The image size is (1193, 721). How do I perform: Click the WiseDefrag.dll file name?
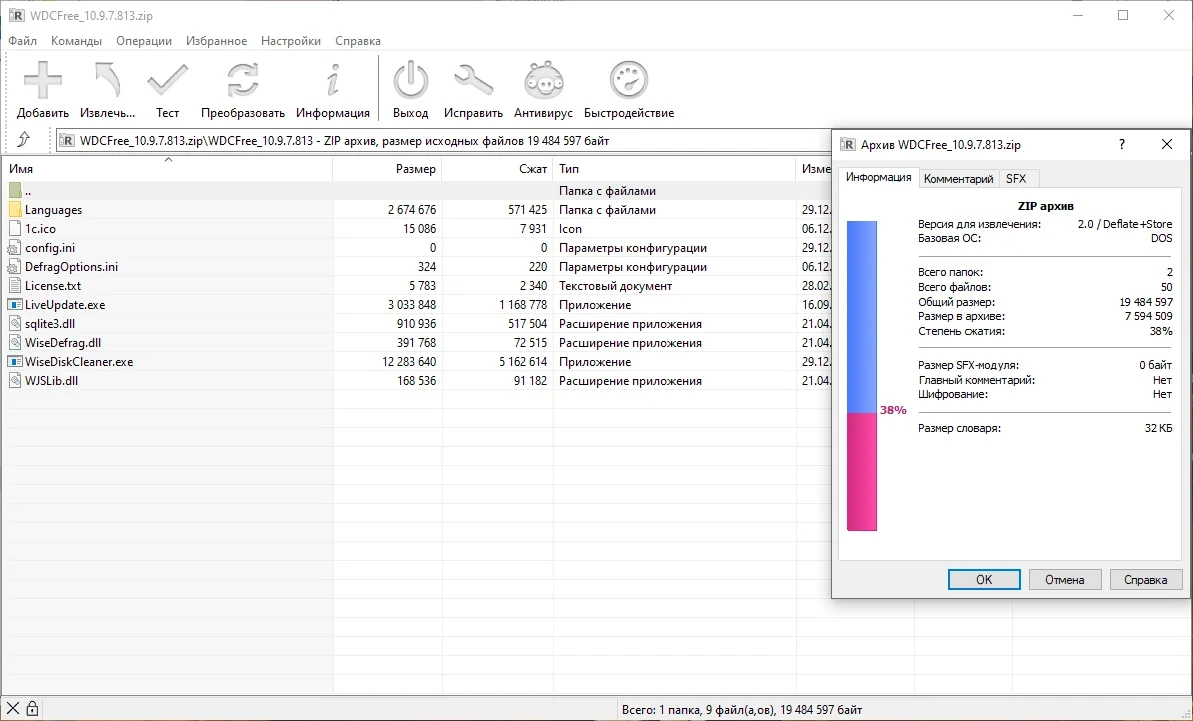63,343
